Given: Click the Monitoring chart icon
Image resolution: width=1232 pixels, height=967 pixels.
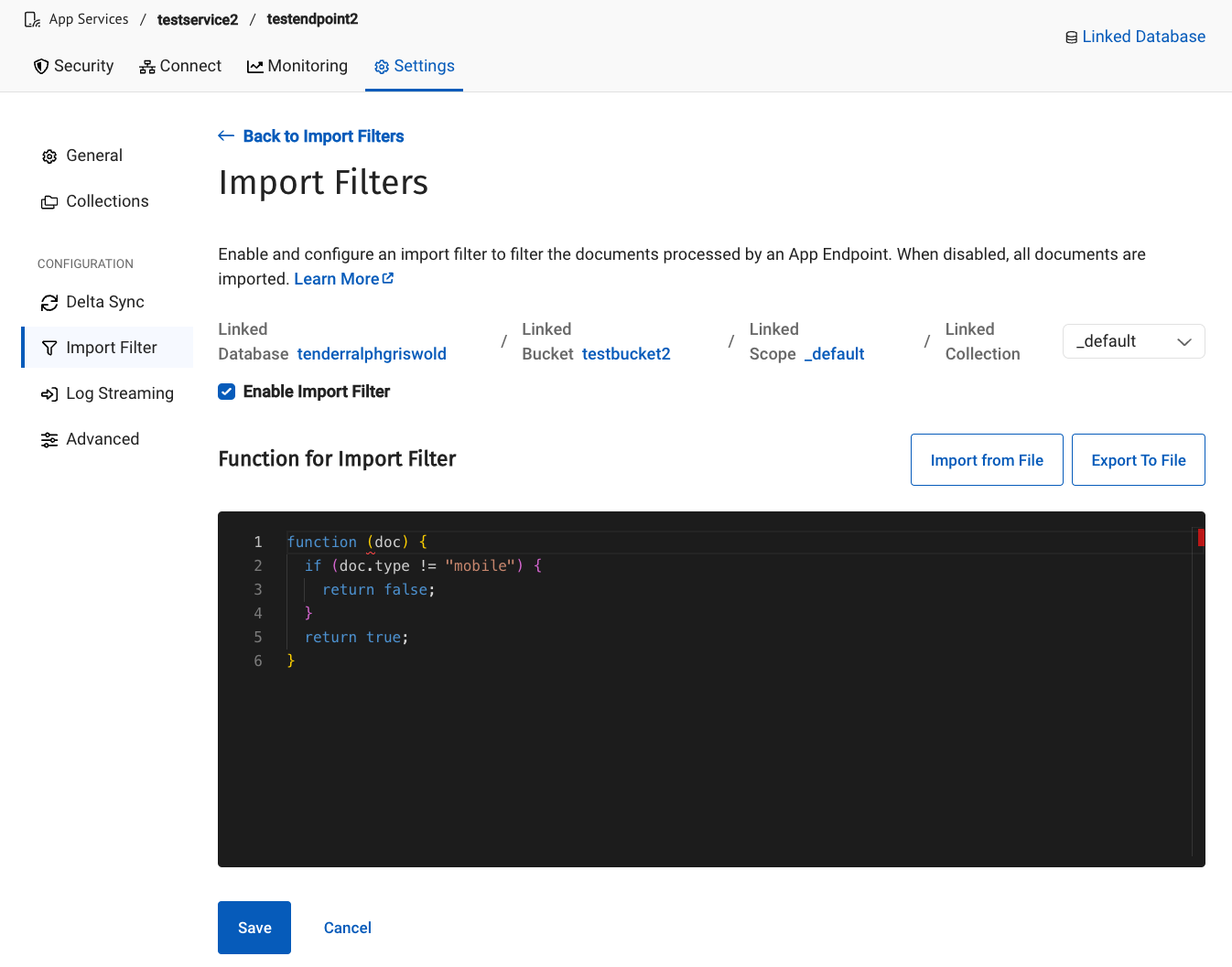Looking at the screenshot, I should pyautogui.click(x=255, y=67).
